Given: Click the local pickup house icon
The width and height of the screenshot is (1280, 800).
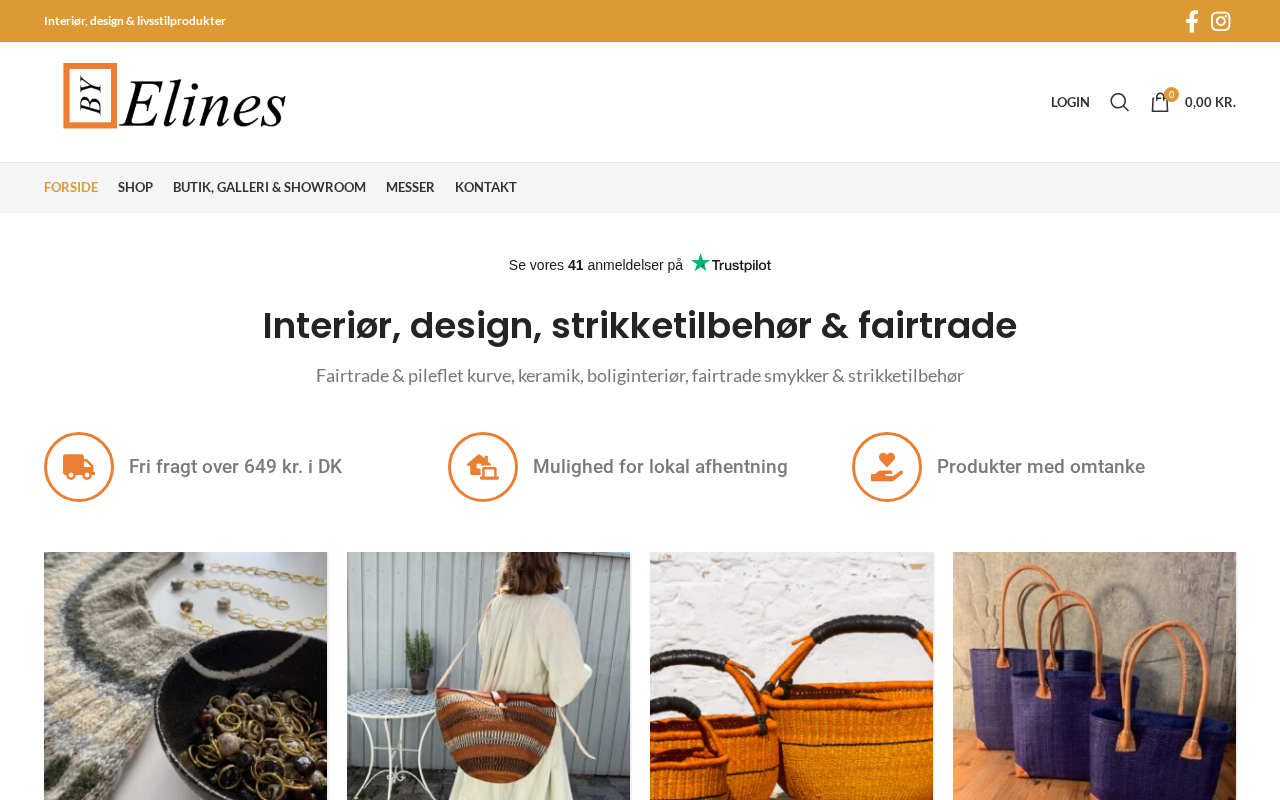Looking at the screenshot, I should point(483,467).
